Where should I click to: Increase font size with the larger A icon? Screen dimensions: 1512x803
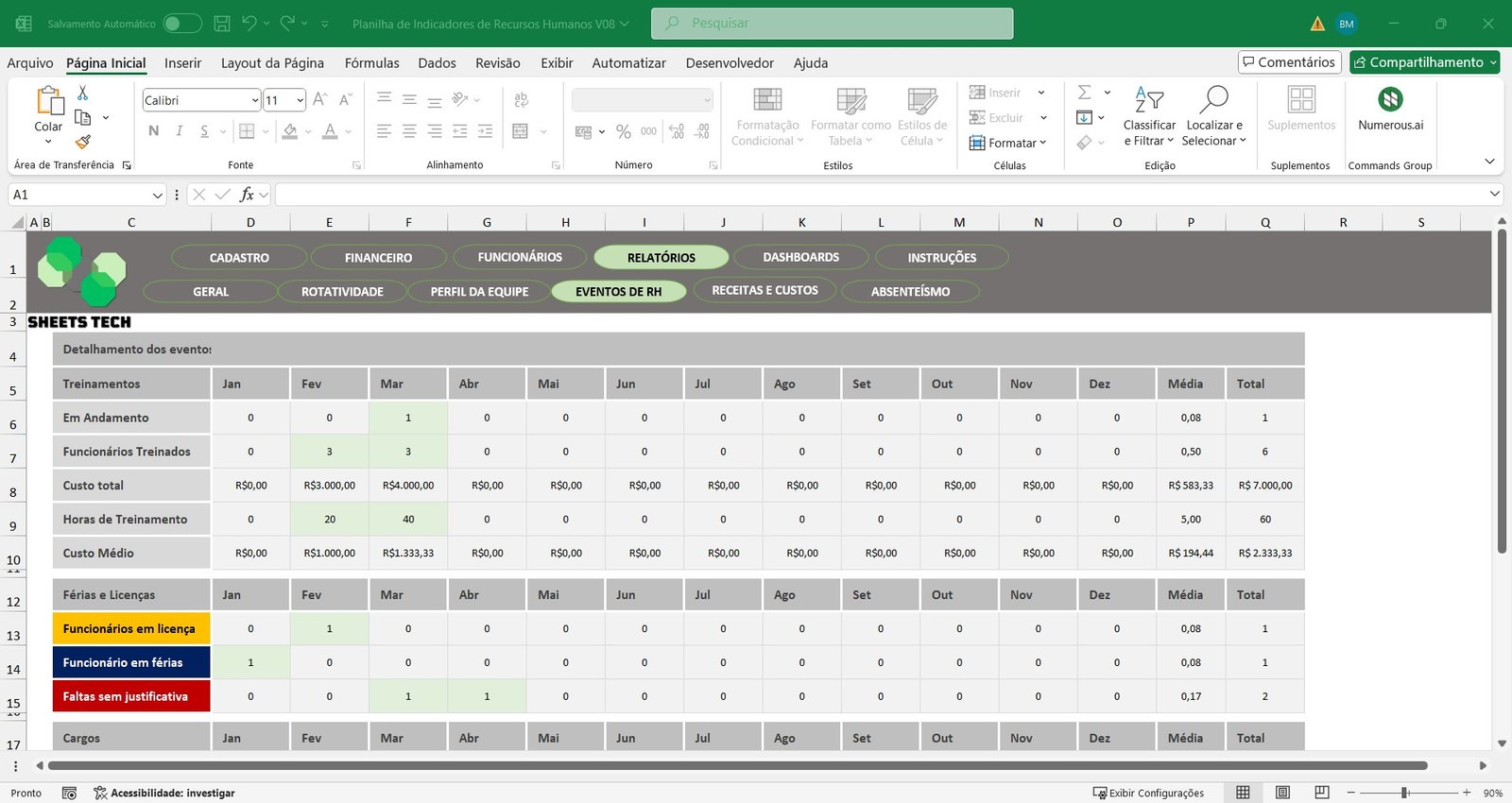(319, 100)
